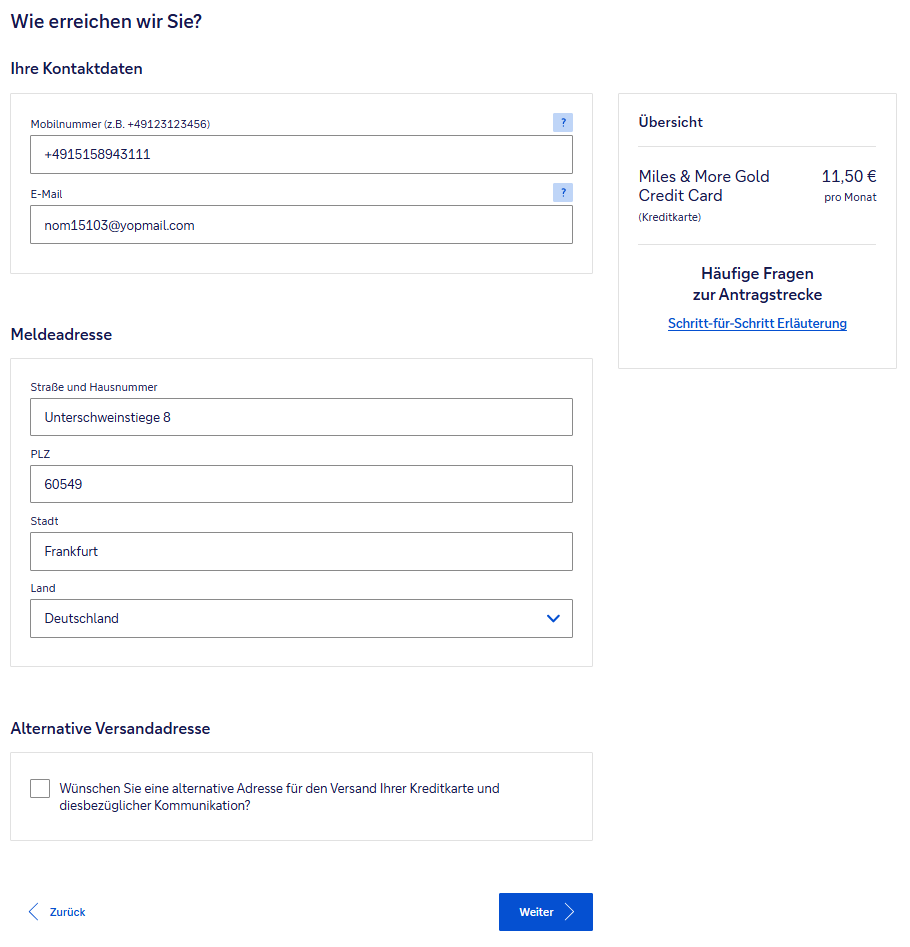Open help tooltip for Mobilnummer field
Viewport: 910px width, 947px height.
pos(563,123)
